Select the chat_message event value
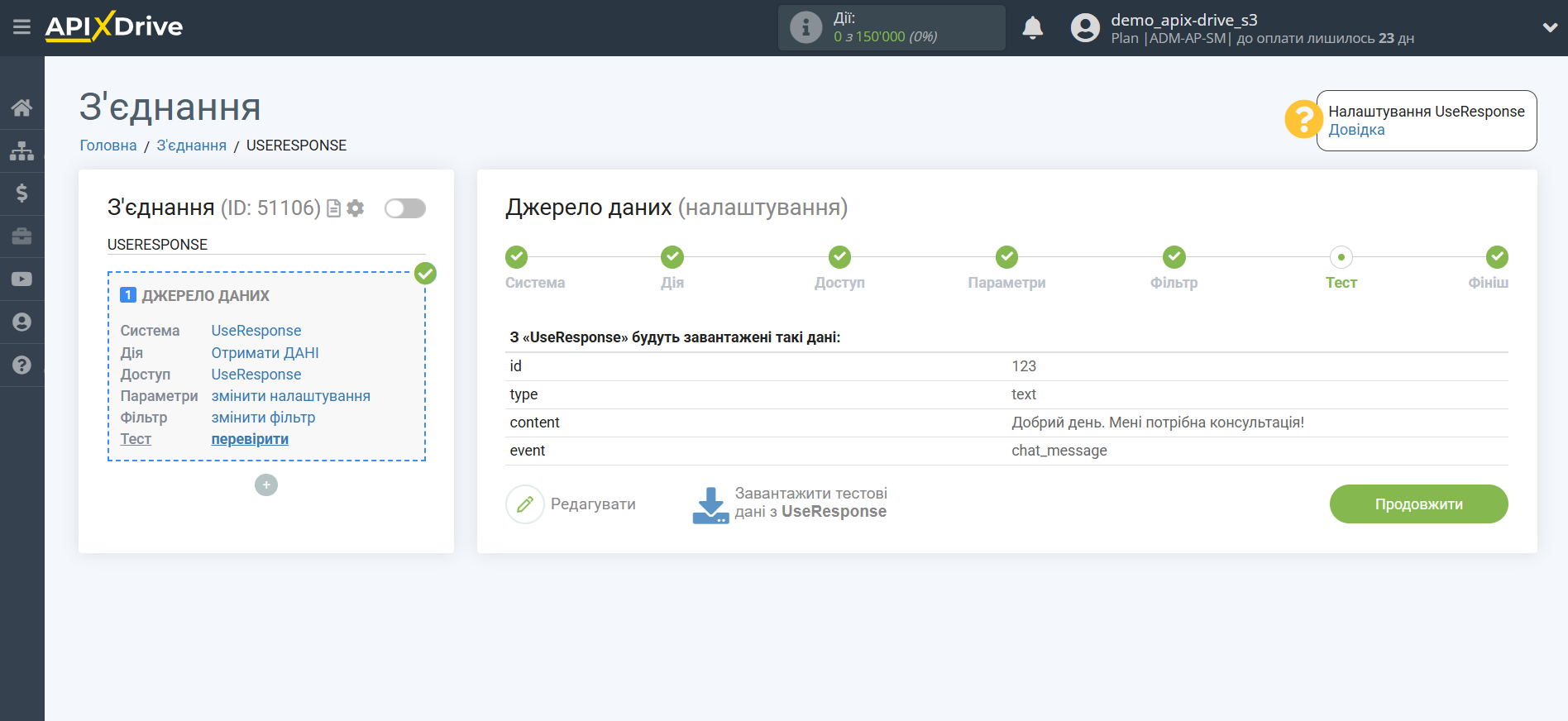 (x=1059, y=451)
